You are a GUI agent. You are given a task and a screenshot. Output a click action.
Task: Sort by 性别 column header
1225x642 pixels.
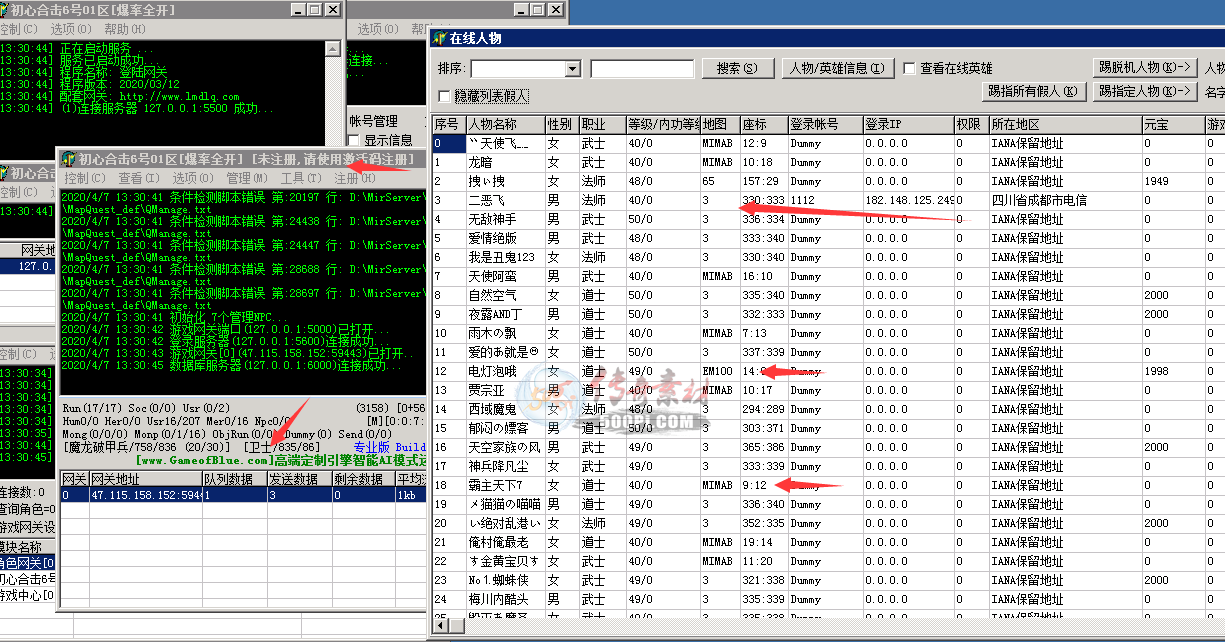point(562,125)
